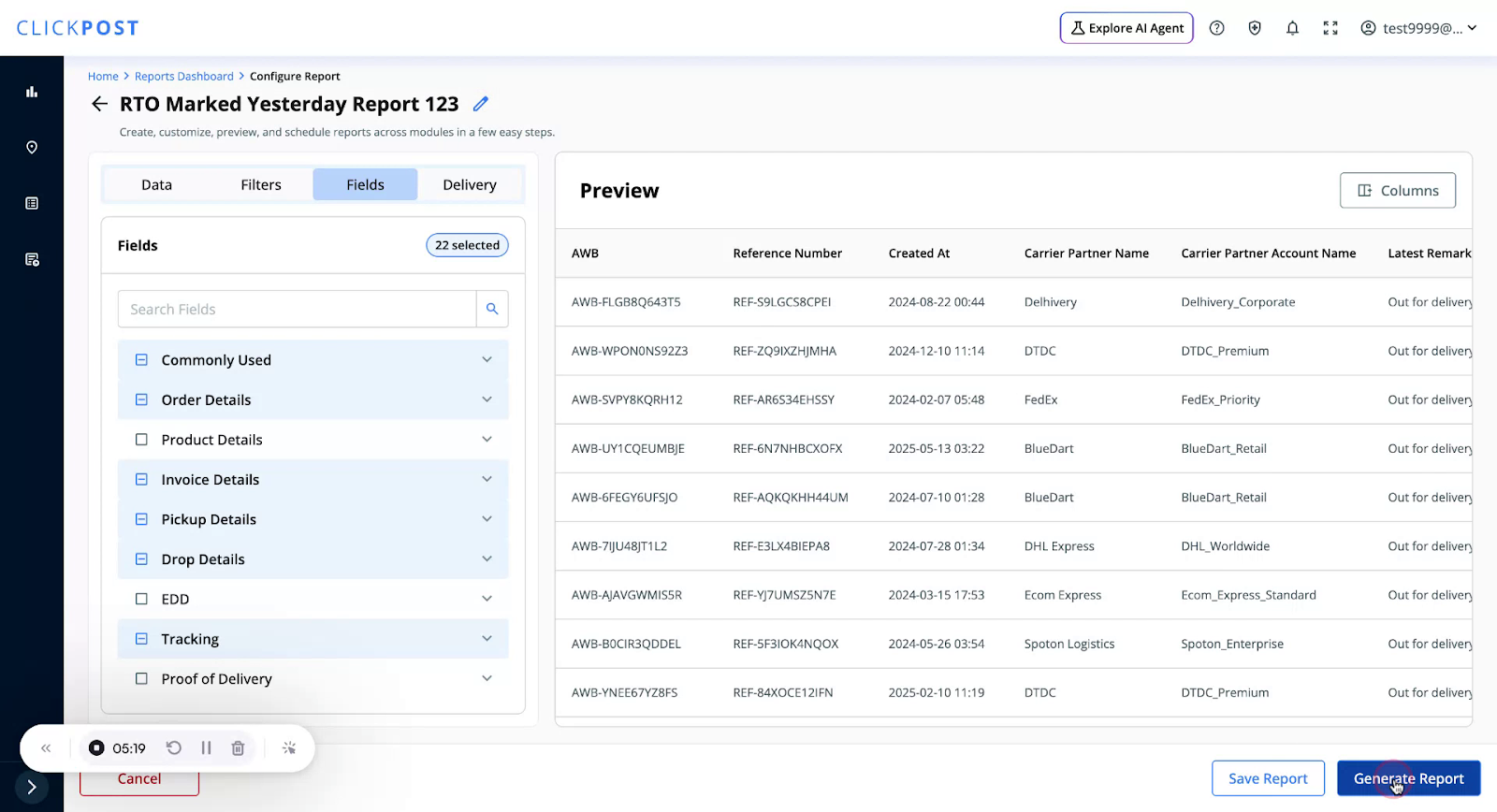Expand the Tracking group chevron
Image resolution: width=1497 pixels, height=812 pixels.
[x=487, y=638]
